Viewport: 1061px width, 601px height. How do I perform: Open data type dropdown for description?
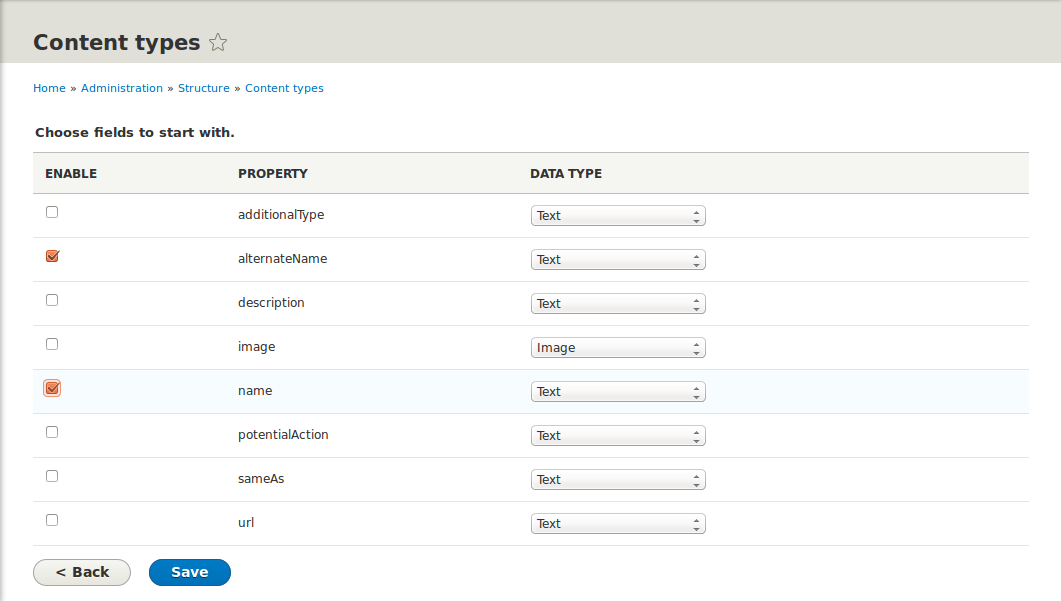point(617,304)
